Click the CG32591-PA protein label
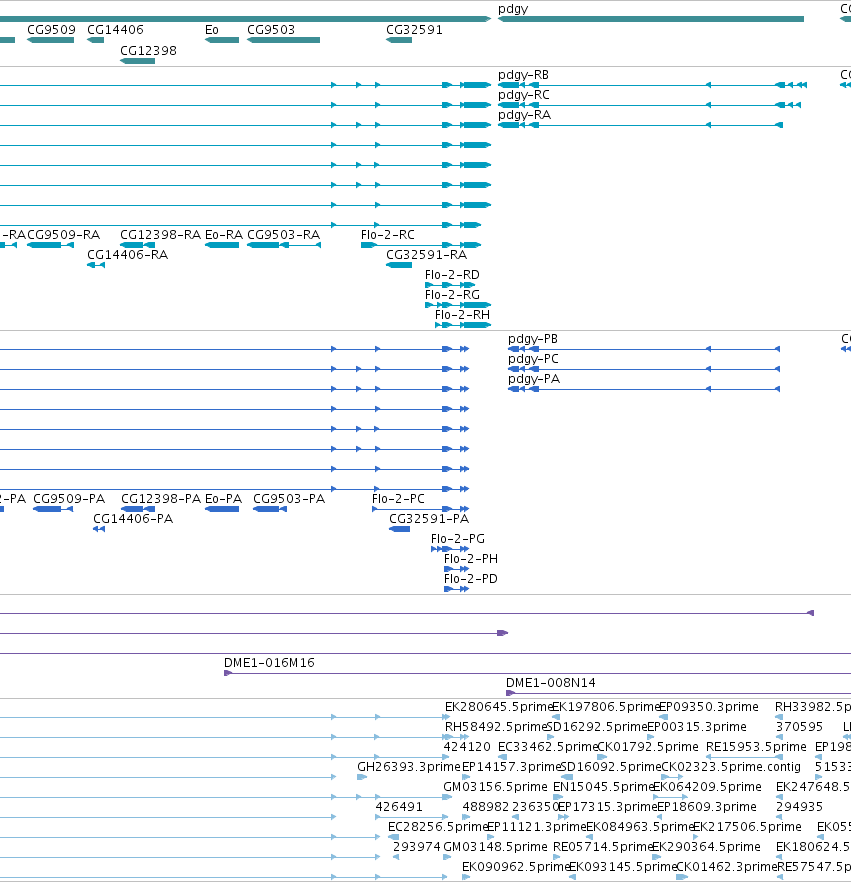The image size is (851, 882). (429, 519)
